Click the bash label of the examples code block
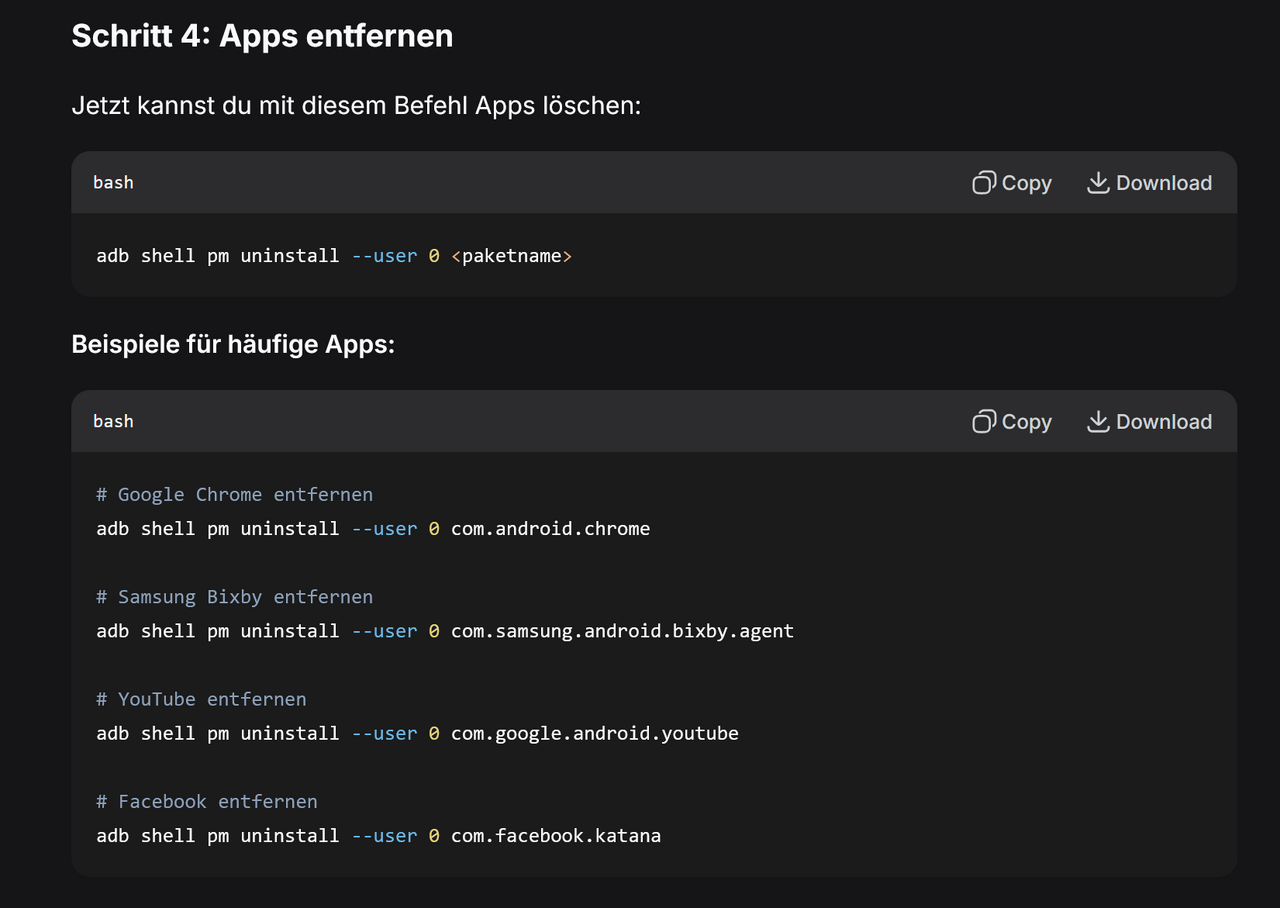Screen dimensions: 1280x908 pyautogui.click(x=113, y=421)
